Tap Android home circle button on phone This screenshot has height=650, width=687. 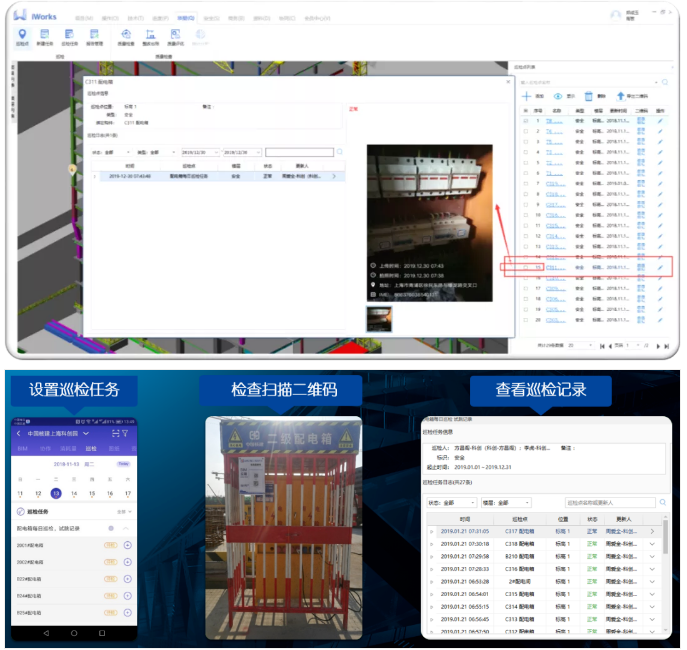(74, 633)
